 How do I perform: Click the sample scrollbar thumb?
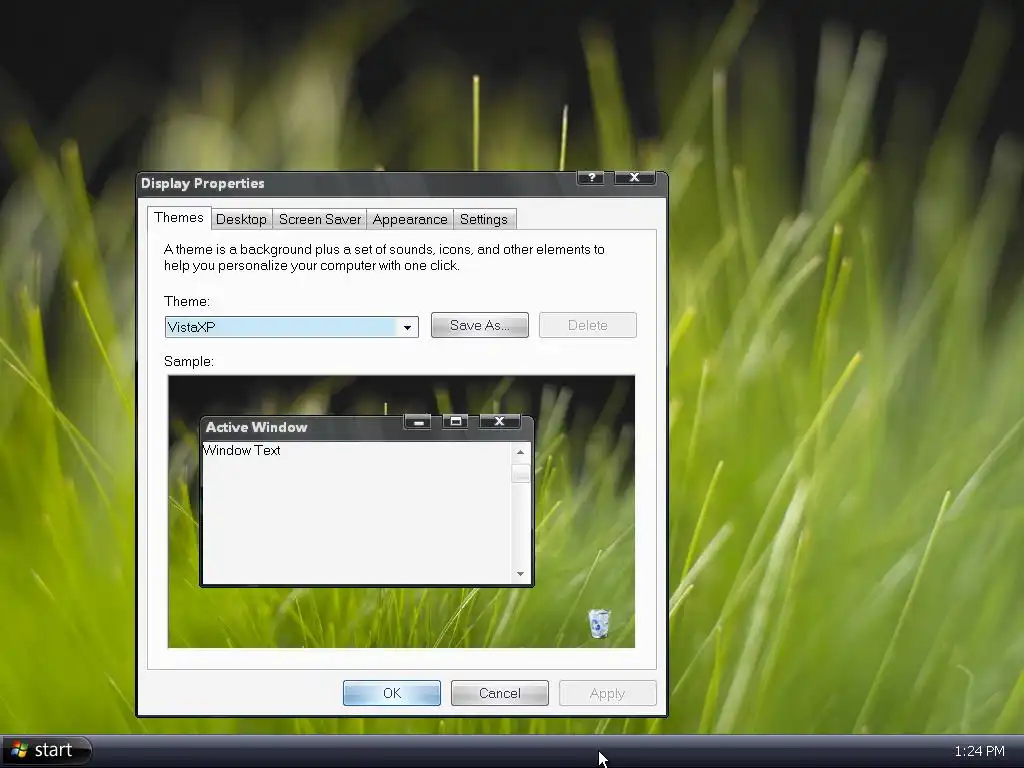pos(520,473)
